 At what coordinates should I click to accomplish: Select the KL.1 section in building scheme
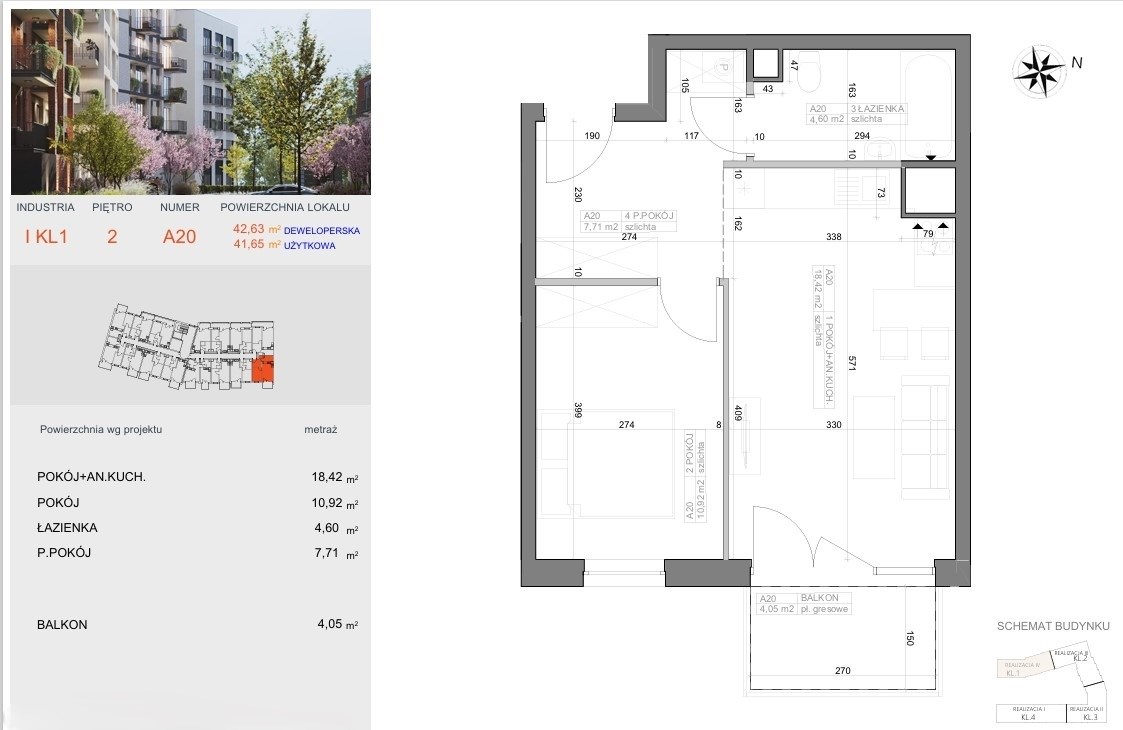coord(1012,670)
